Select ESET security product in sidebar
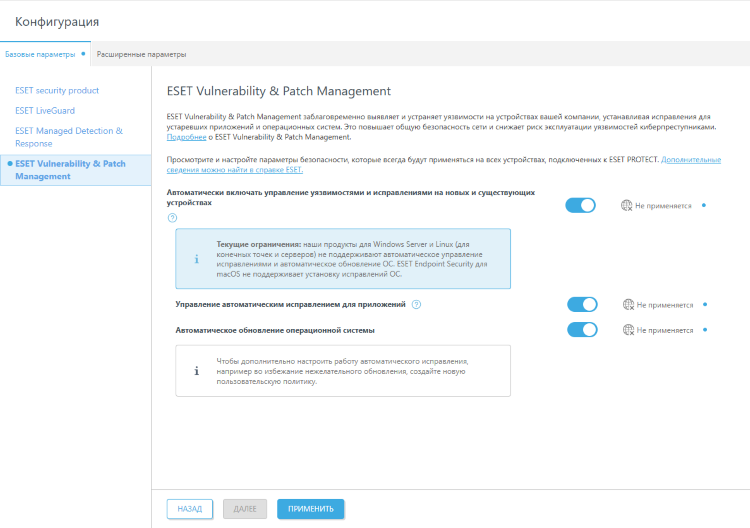 (x=57, y=90)
